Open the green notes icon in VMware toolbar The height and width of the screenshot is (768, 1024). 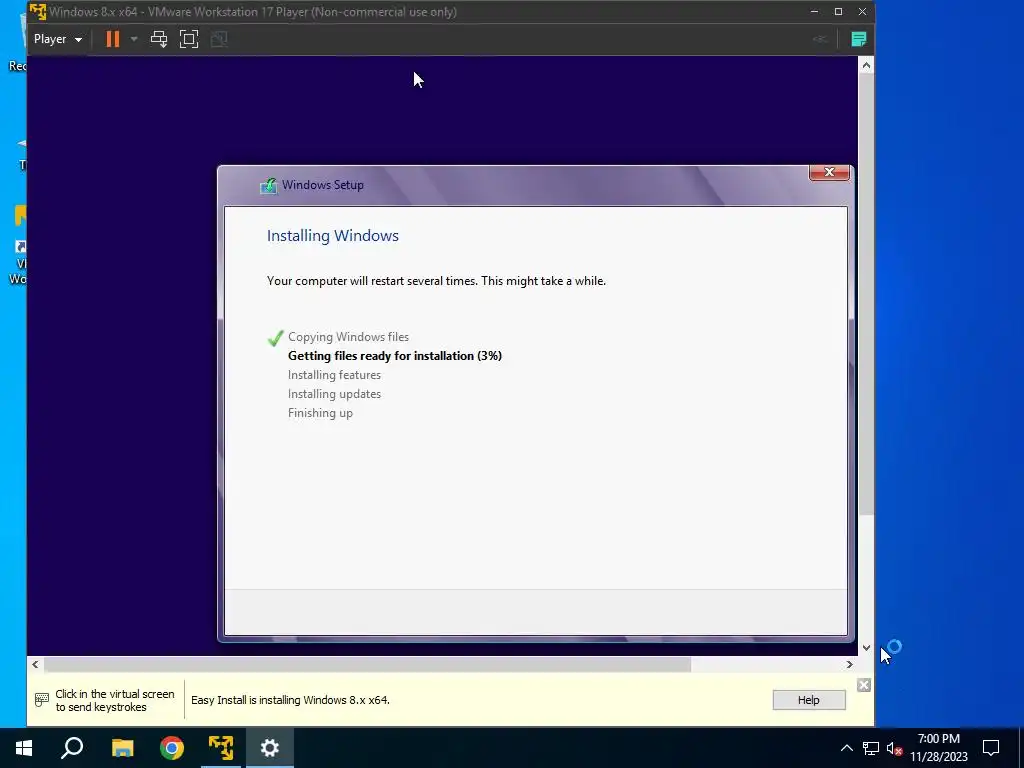(859, 39)
